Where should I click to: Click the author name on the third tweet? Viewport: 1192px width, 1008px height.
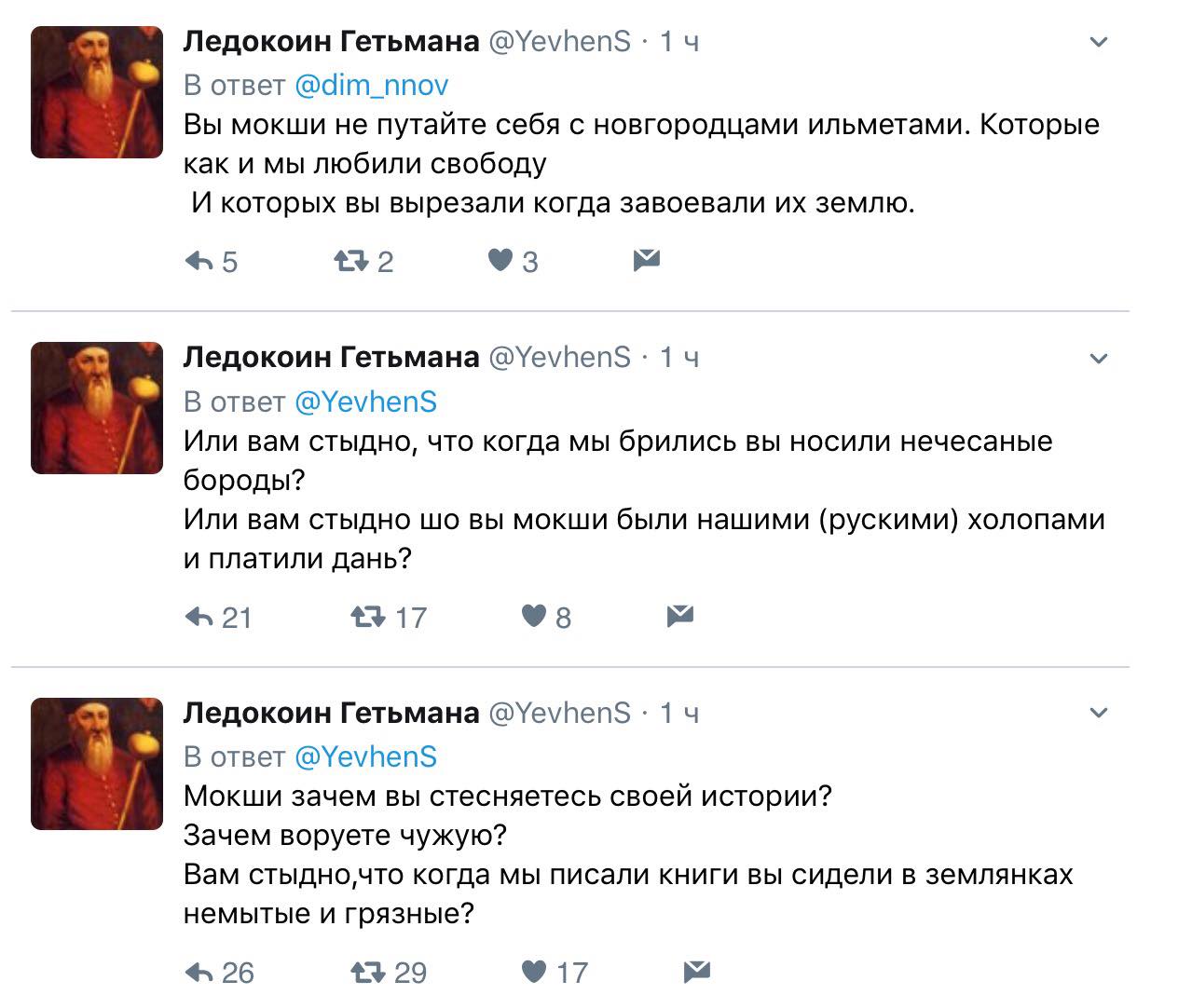coord(331,713)
